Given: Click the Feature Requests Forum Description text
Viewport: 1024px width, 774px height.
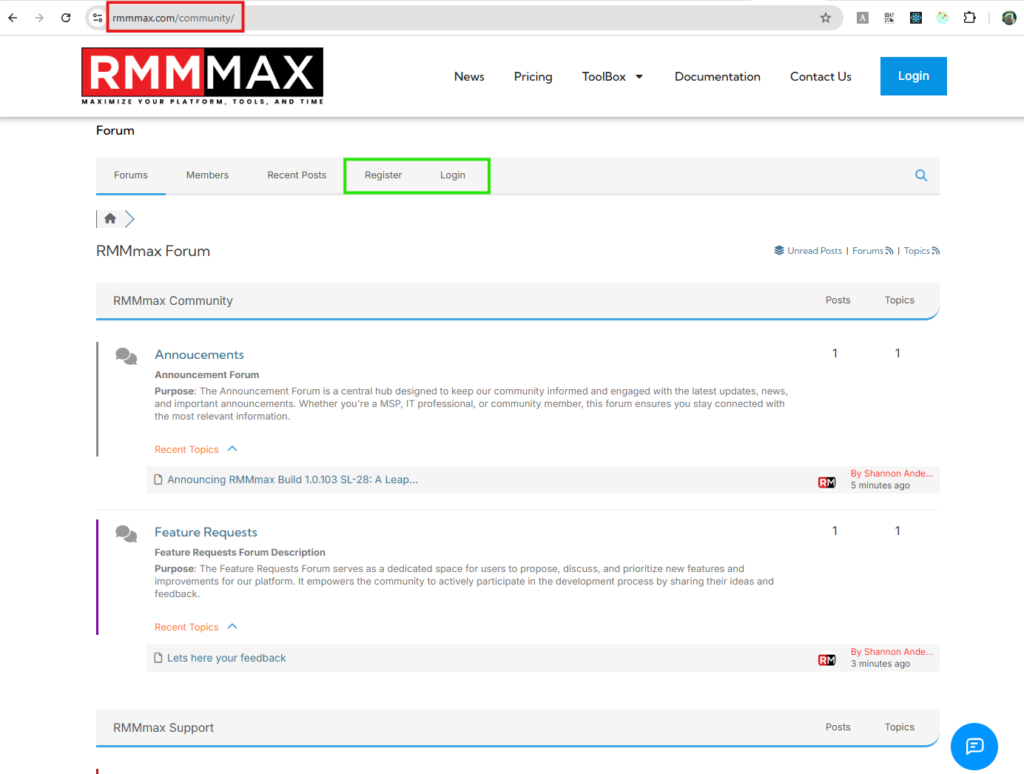Looking at the screenshot, I should [x=240, y=553].
